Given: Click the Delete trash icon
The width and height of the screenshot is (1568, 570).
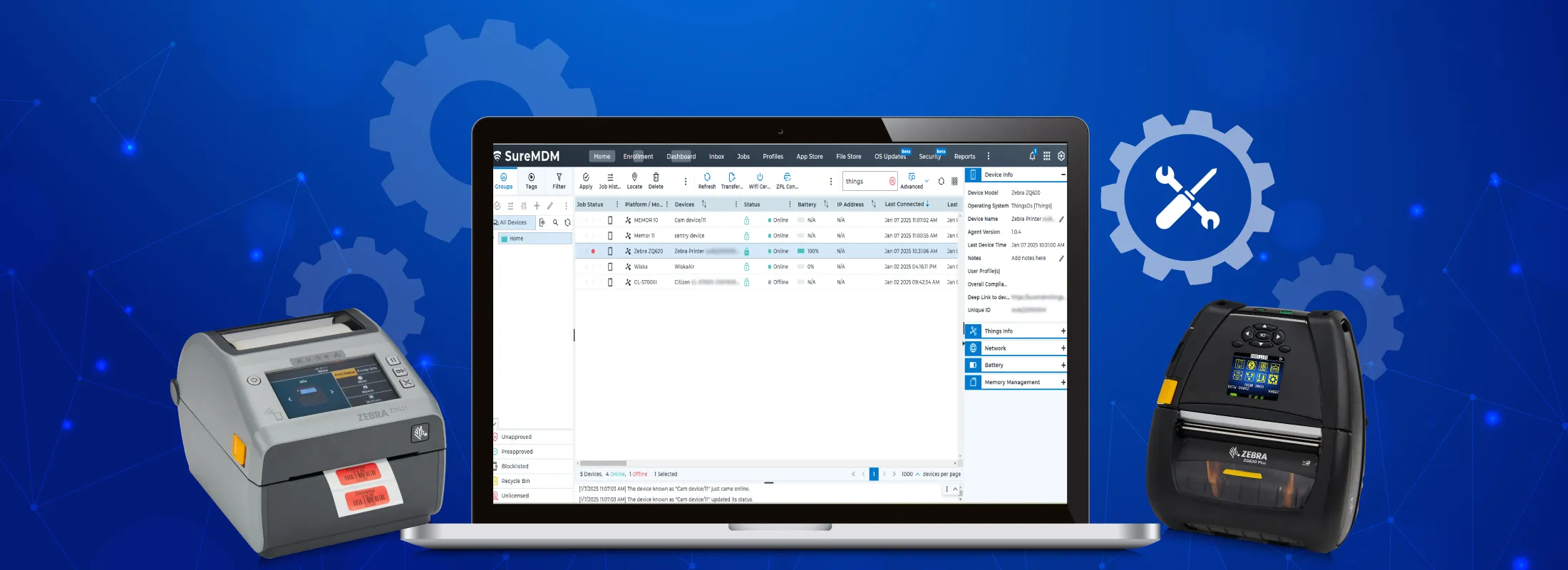Looking at the screenshot, I should (x=656, y=177).
